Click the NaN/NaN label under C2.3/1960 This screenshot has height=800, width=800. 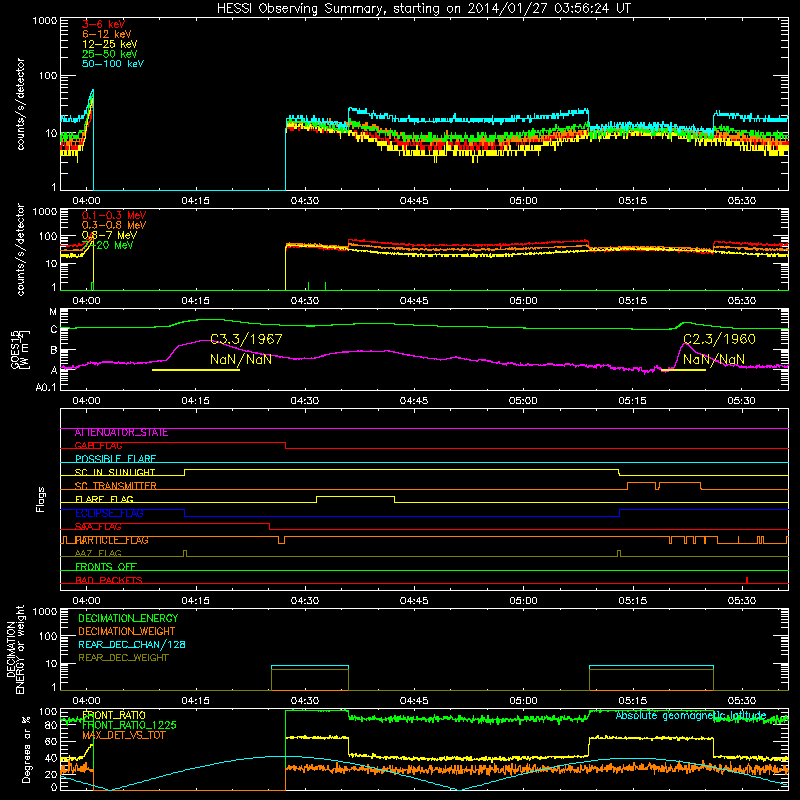(x=714, y=359)
